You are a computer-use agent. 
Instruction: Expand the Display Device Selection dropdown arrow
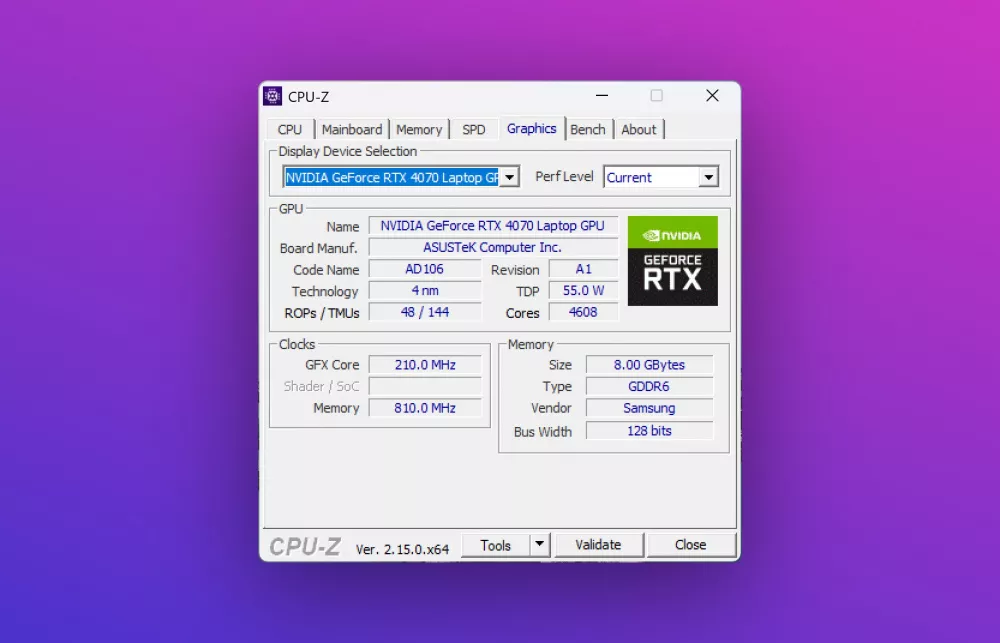[x=510, y=177]
